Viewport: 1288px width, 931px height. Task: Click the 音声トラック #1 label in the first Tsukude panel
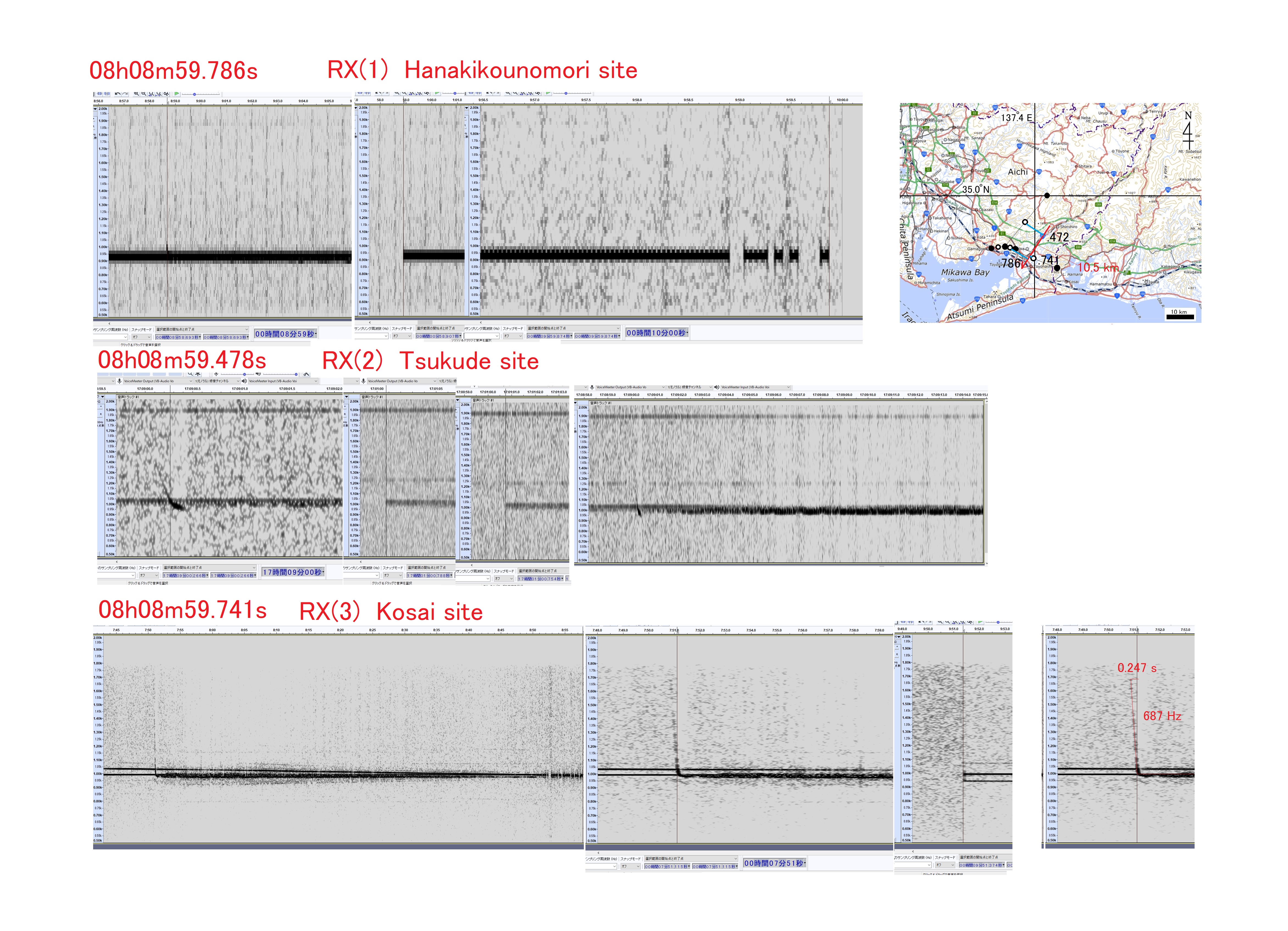[x=128, y=397]
